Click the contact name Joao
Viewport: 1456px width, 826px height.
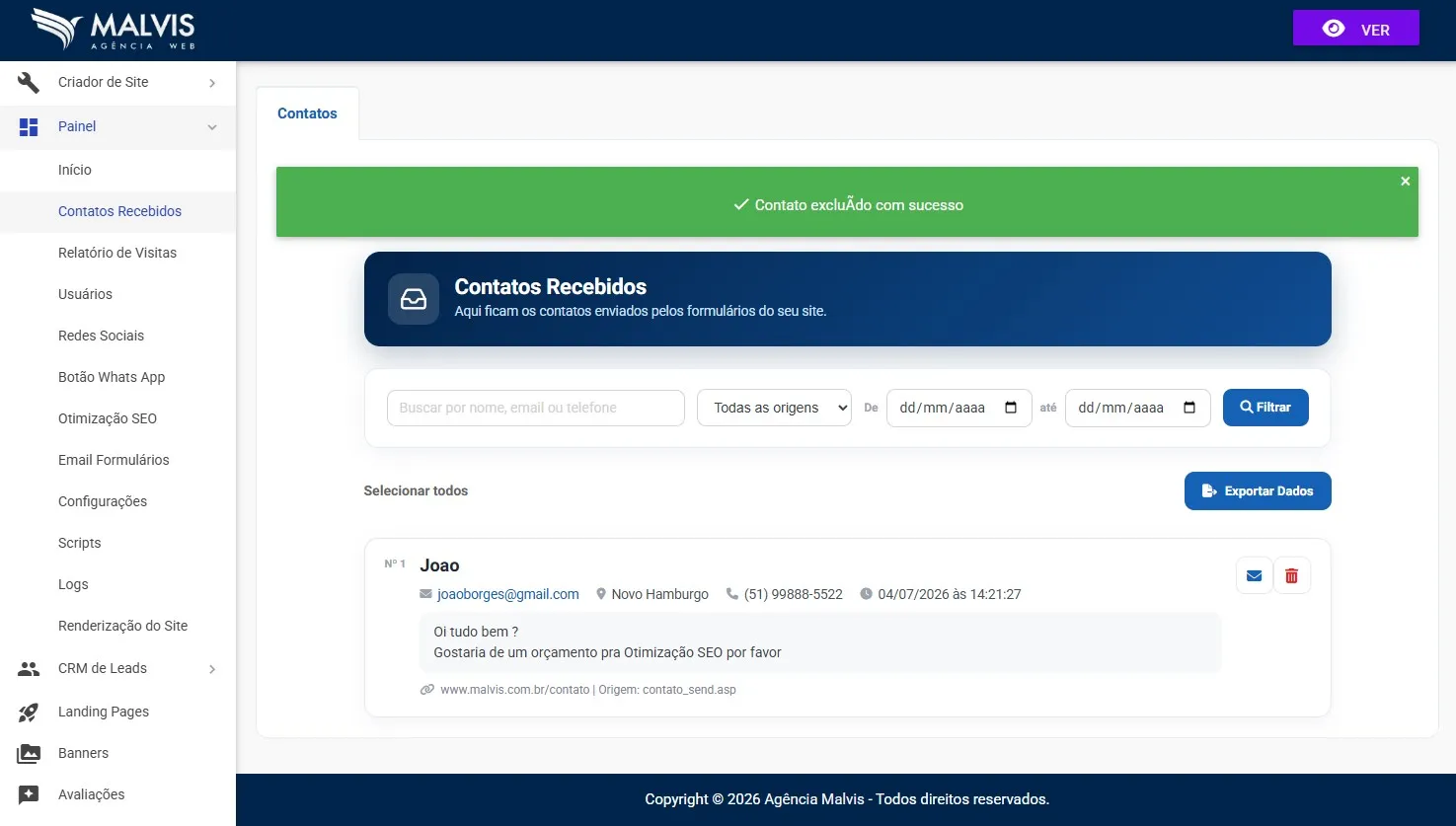(439, 565)
